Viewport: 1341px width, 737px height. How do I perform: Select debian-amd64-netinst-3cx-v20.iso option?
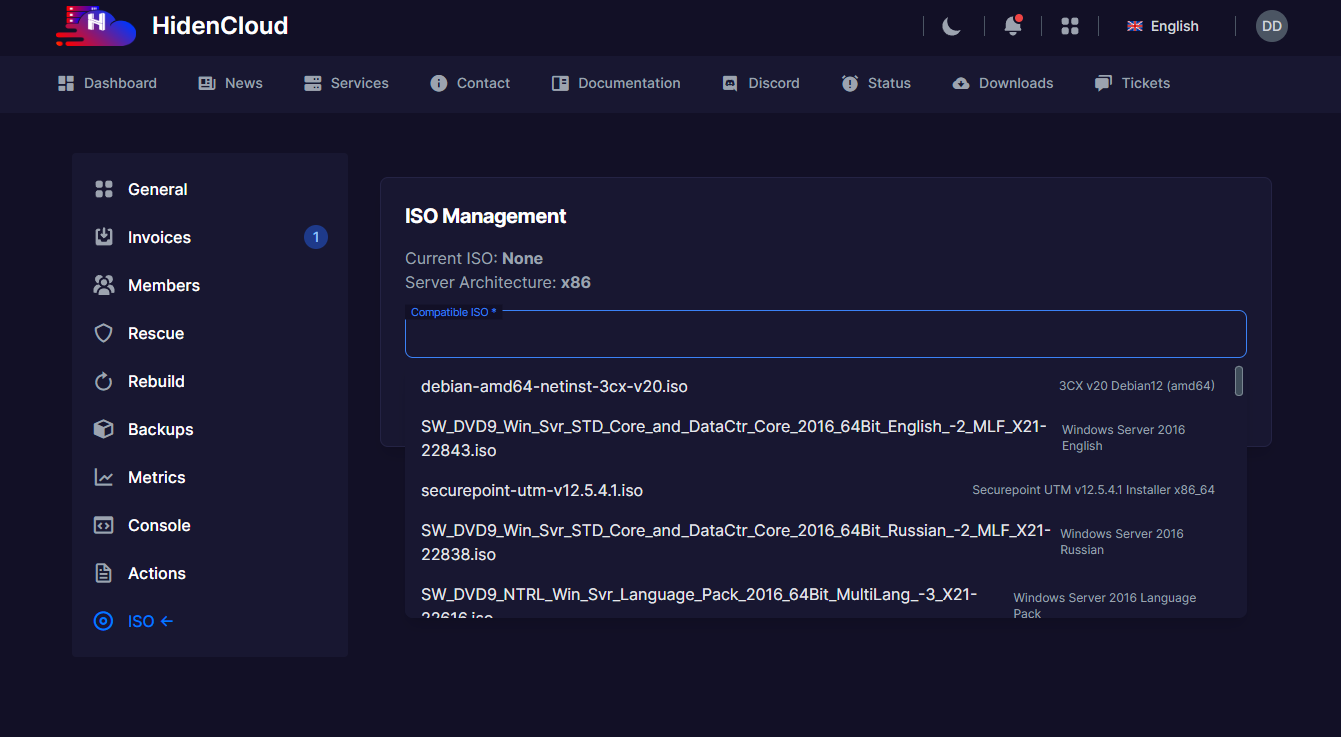(554, 386)
